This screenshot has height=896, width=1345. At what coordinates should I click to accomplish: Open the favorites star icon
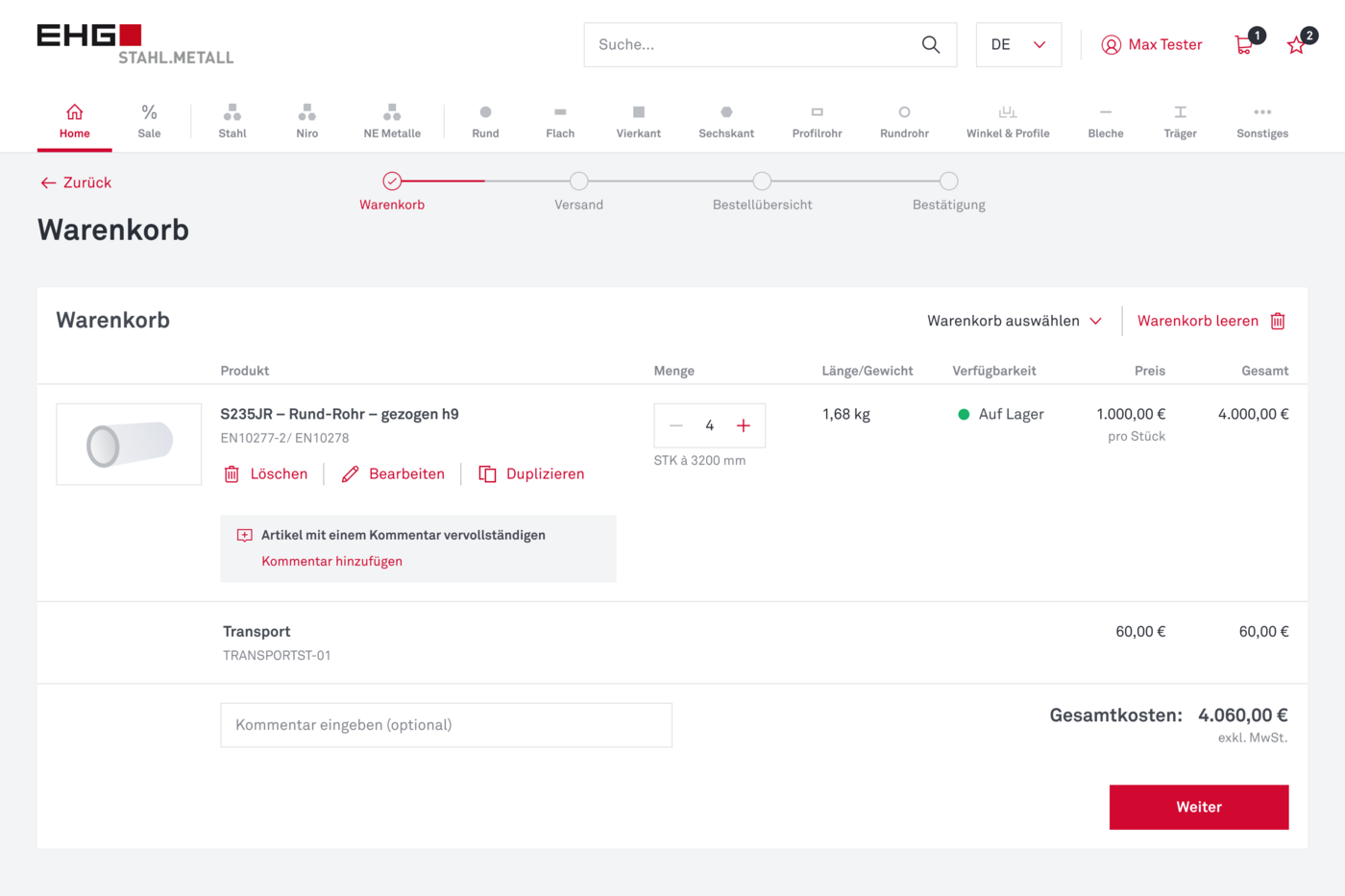click(1296, 45)
